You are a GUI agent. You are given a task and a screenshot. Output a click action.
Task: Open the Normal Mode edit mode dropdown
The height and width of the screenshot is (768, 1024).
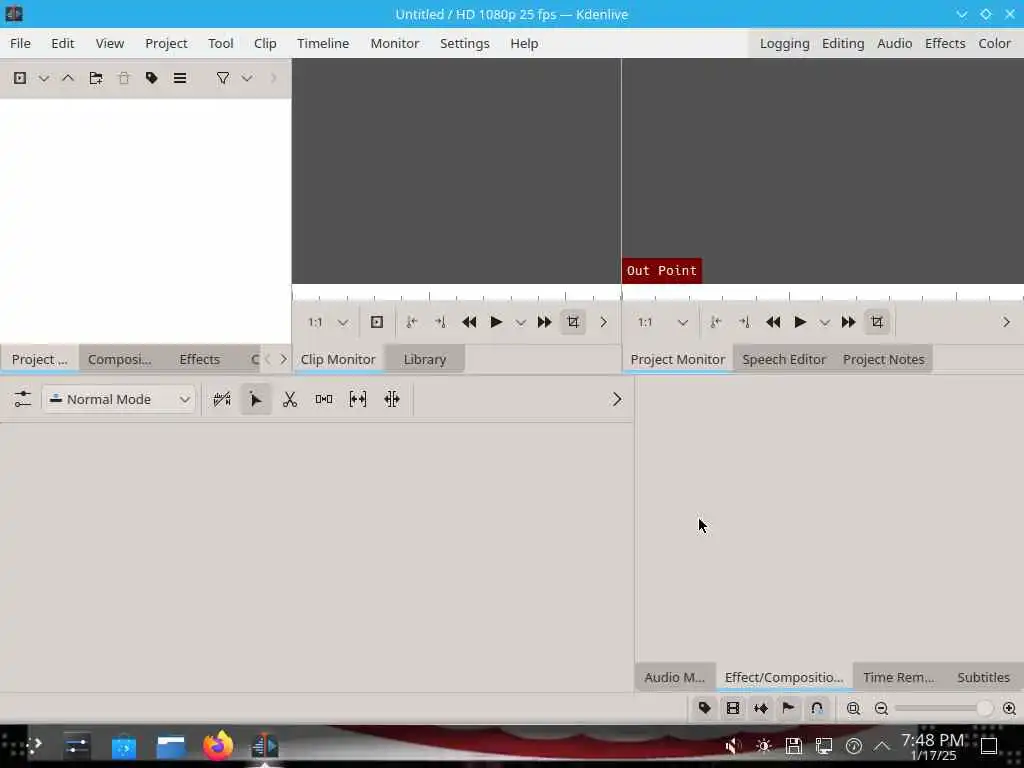(119, 399)
